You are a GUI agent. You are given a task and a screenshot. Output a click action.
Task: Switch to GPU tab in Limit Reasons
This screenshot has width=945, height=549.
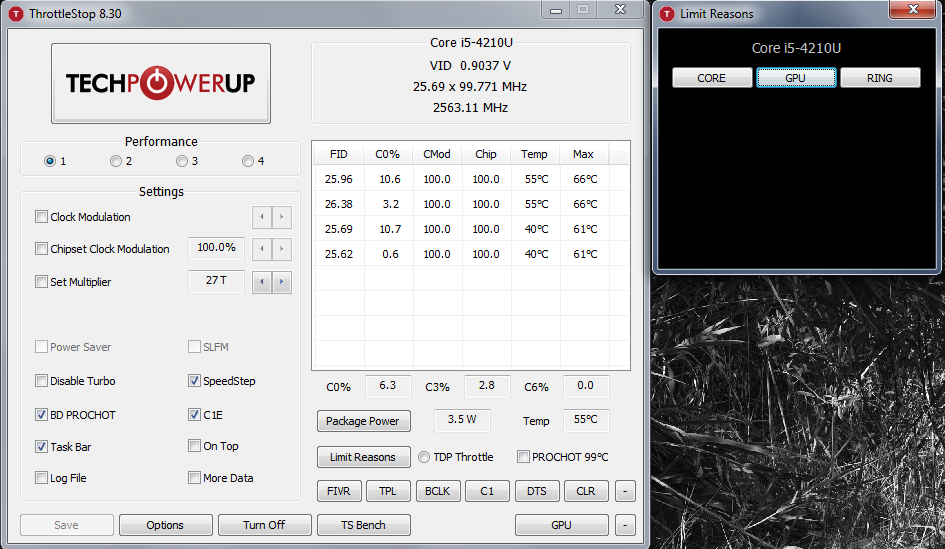pos(796,78)
